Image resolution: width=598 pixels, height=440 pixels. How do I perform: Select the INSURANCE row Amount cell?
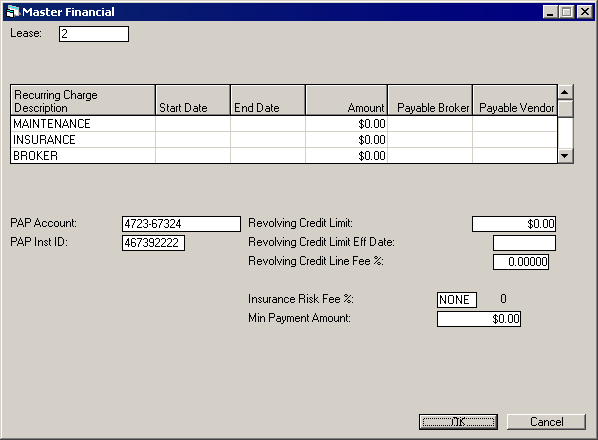pos(346,140)
